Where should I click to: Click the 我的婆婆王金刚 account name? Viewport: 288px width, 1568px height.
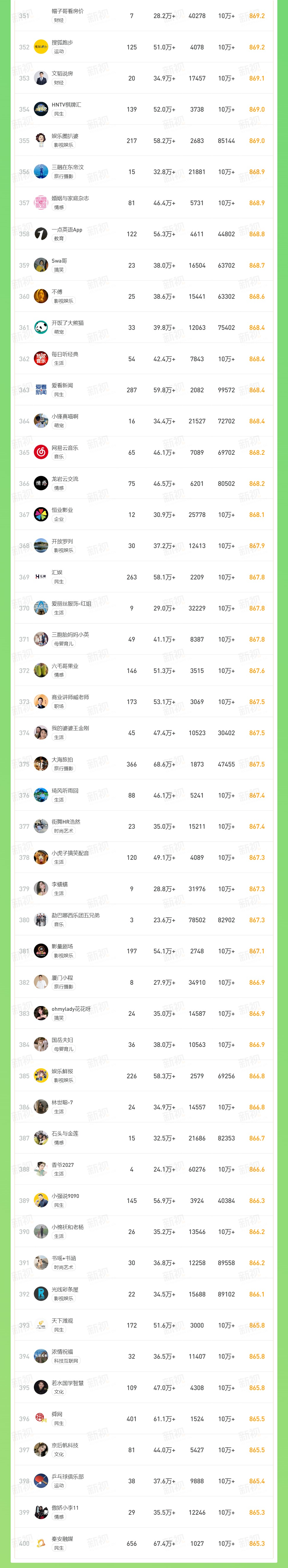70,728
